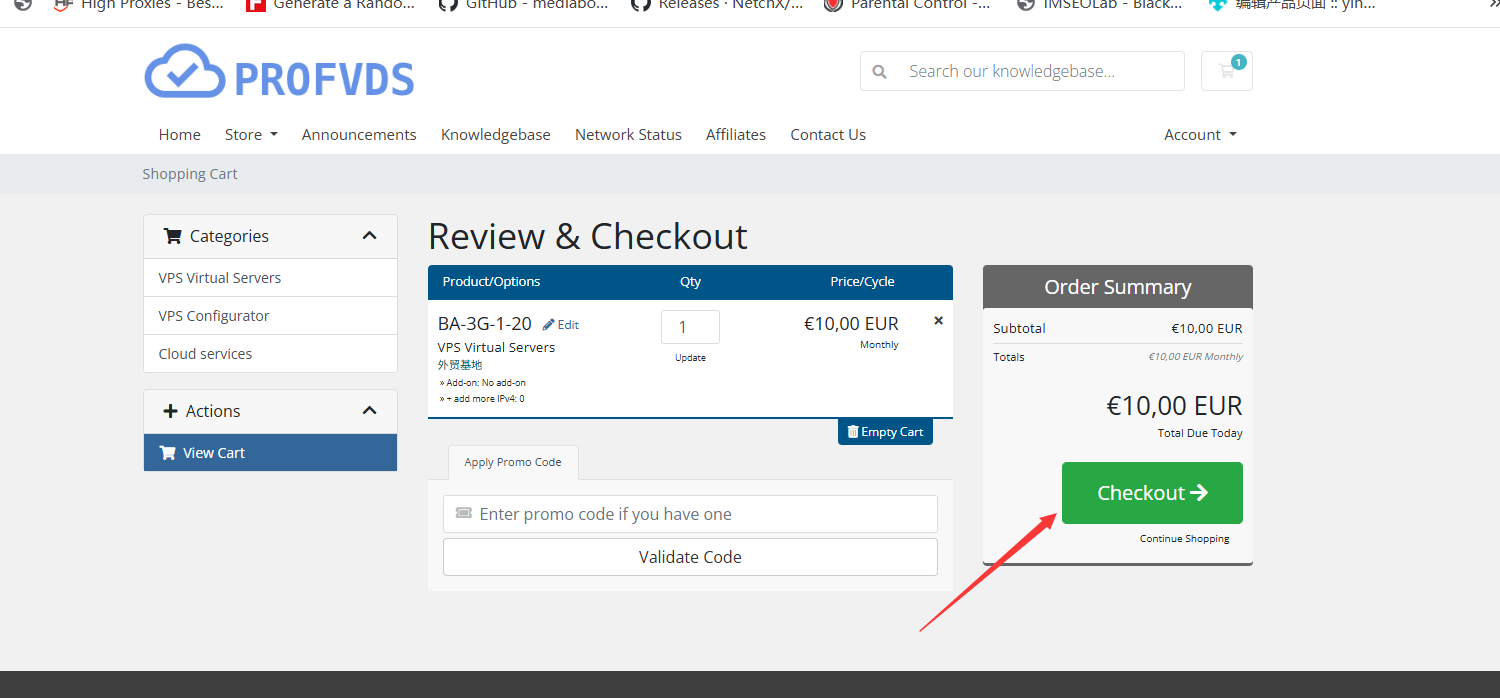Viewport: 1500px width, 698px height.
Task: Go to the Knowledgebase menu item
Action: click(x=495, y=135)
